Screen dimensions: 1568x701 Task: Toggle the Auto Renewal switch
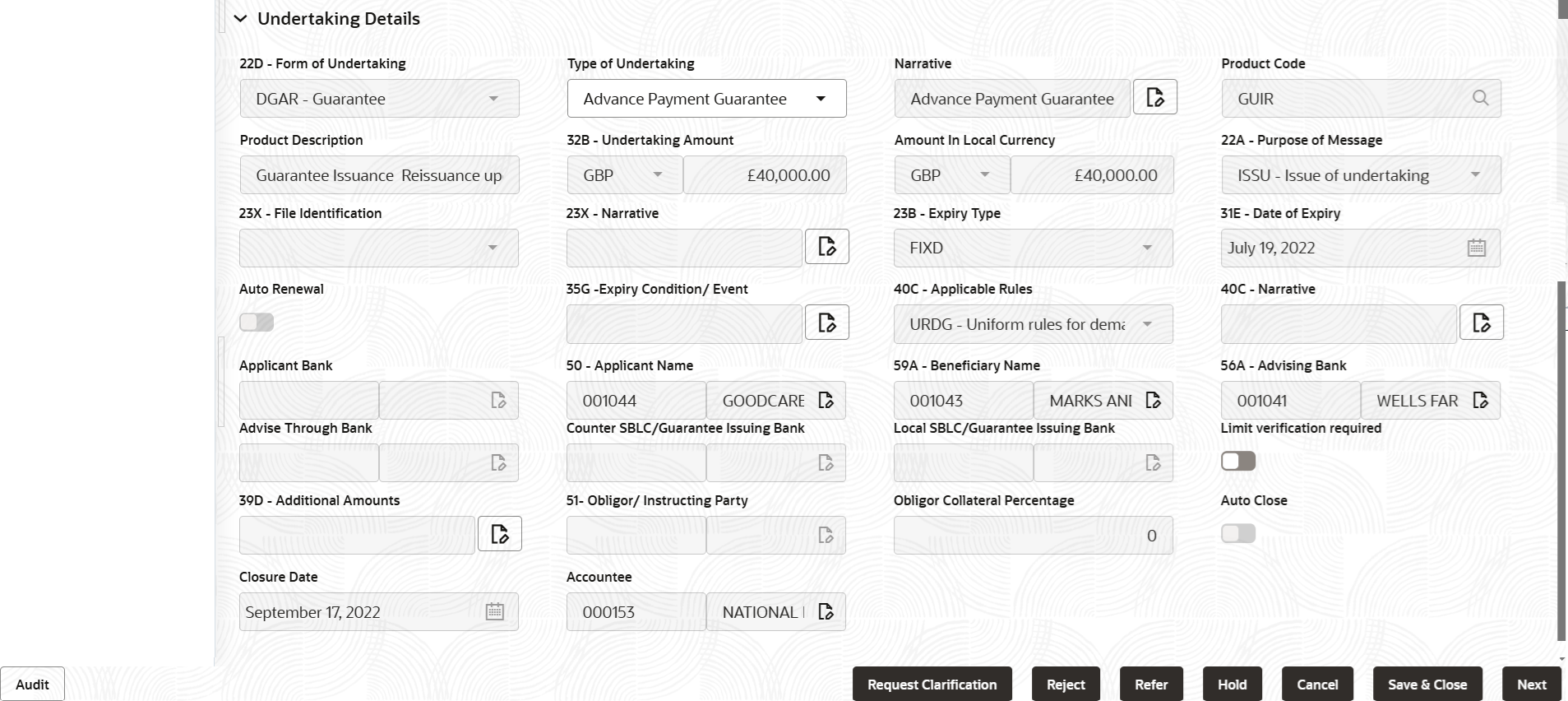tap(257, 322)
